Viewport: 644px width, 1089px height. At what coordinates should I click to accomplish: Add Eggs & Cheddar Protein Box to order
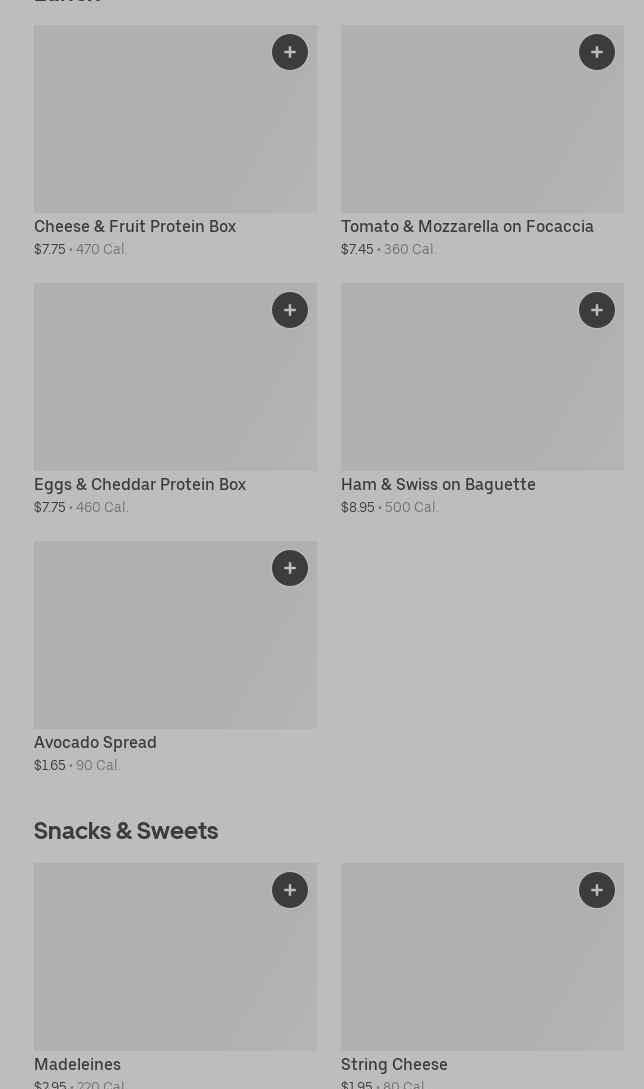290,310
